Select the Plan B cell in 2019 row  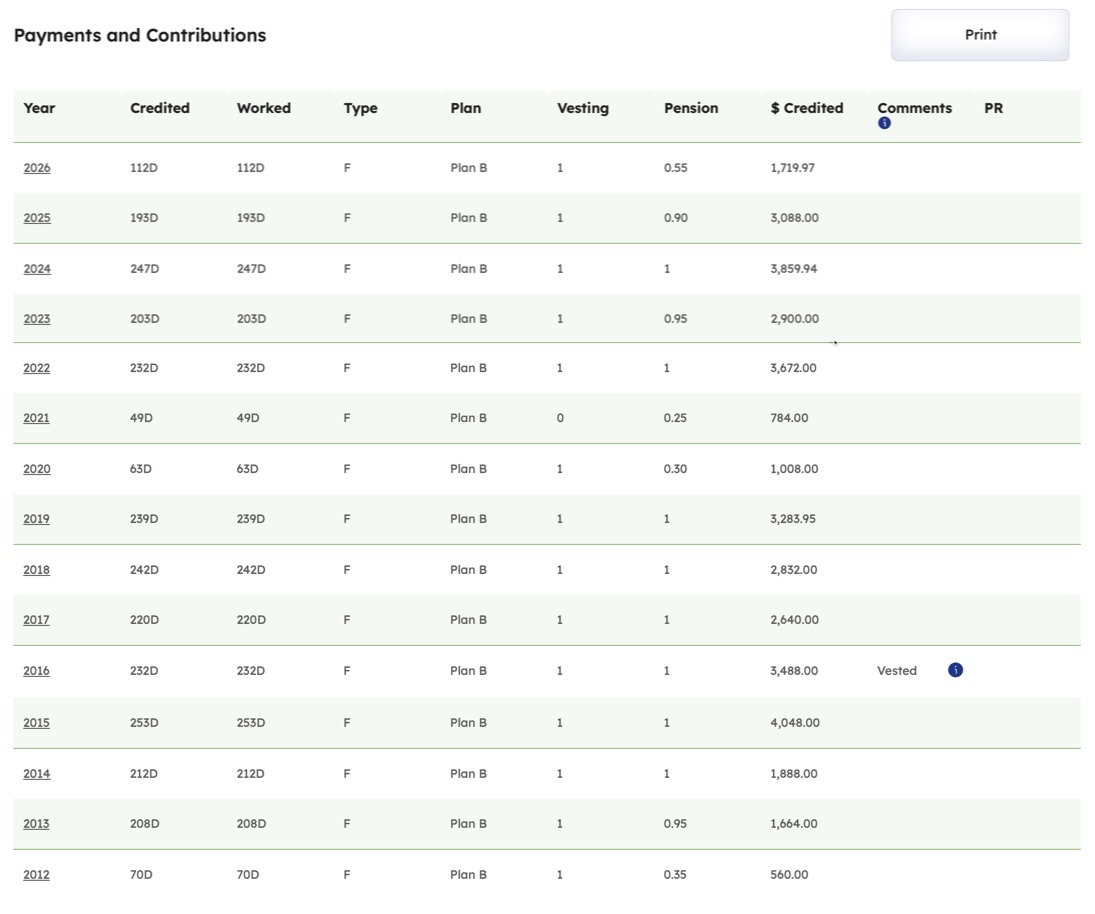[469, 519]
